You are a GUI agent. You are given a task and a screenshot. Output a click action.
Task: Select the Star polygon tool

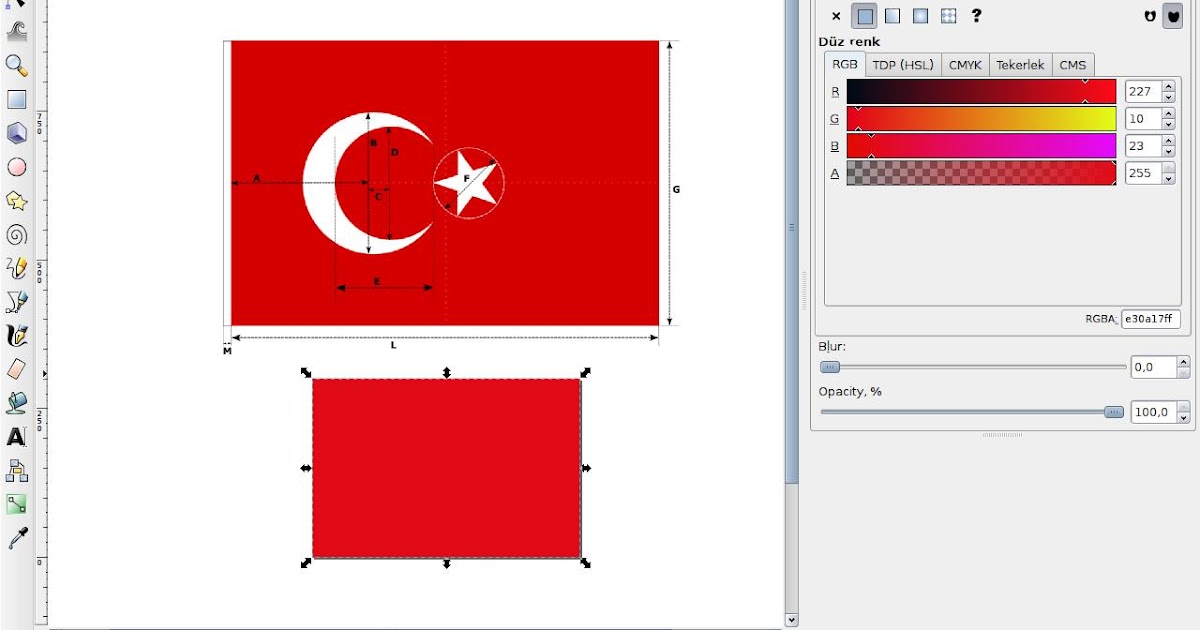click(x=16, y=201)
